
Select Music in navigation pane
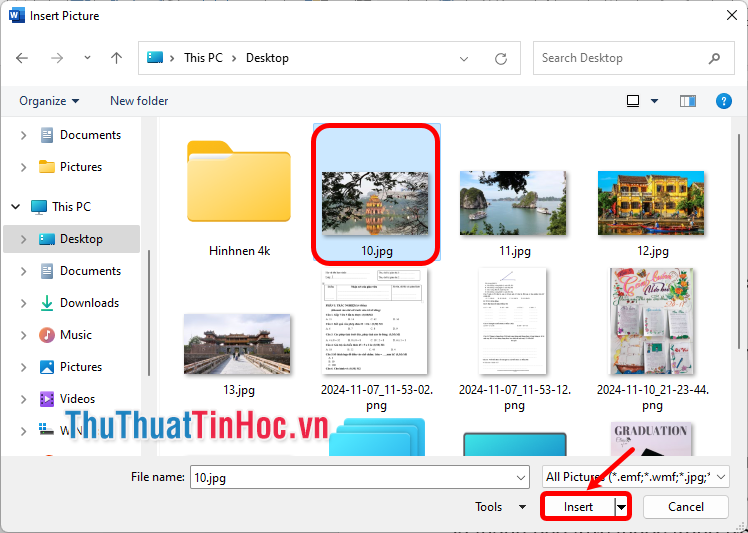pos(65,335)
